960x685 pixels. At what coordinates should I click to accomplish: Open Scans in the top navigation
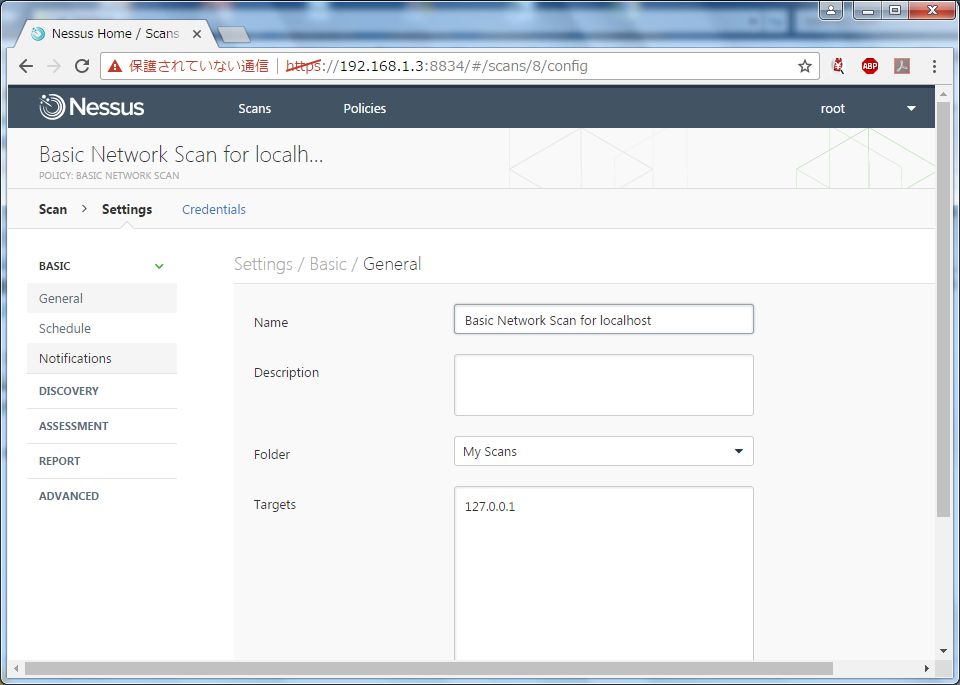tap(255, 108)
